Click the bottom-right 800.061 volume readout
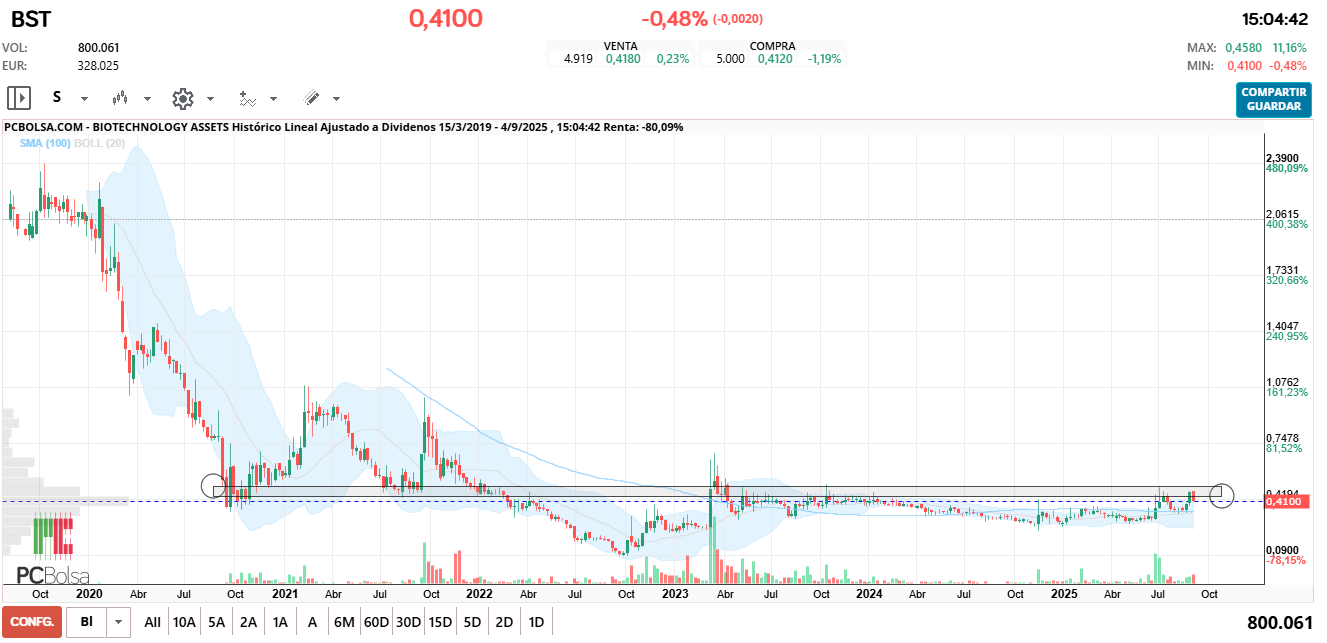 [x=1280, y=622]
